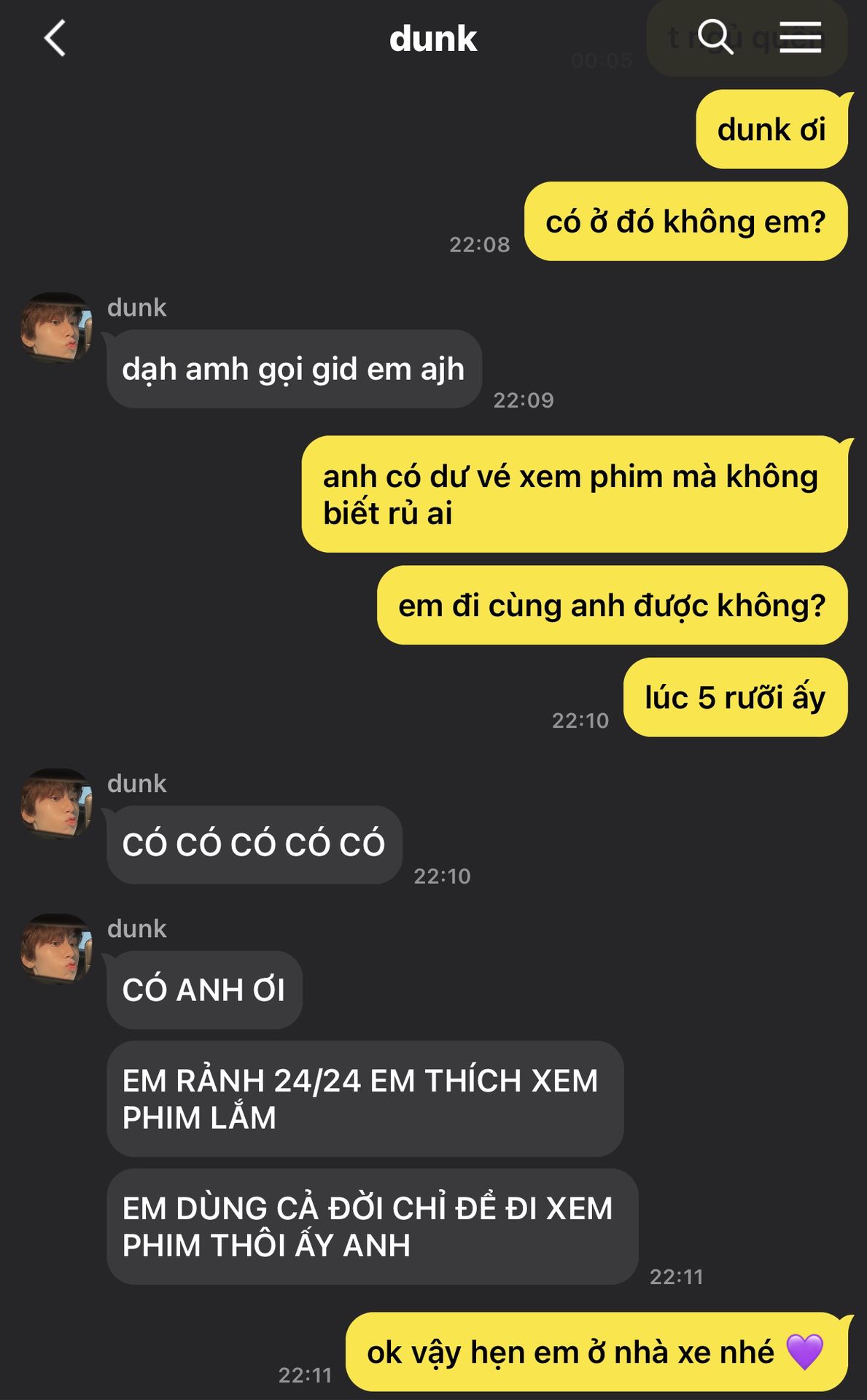Select the 'EM RẢNH 24/24' message bubble
The width and height of the screenshot is (867, 1400).
click(365, 1099)
